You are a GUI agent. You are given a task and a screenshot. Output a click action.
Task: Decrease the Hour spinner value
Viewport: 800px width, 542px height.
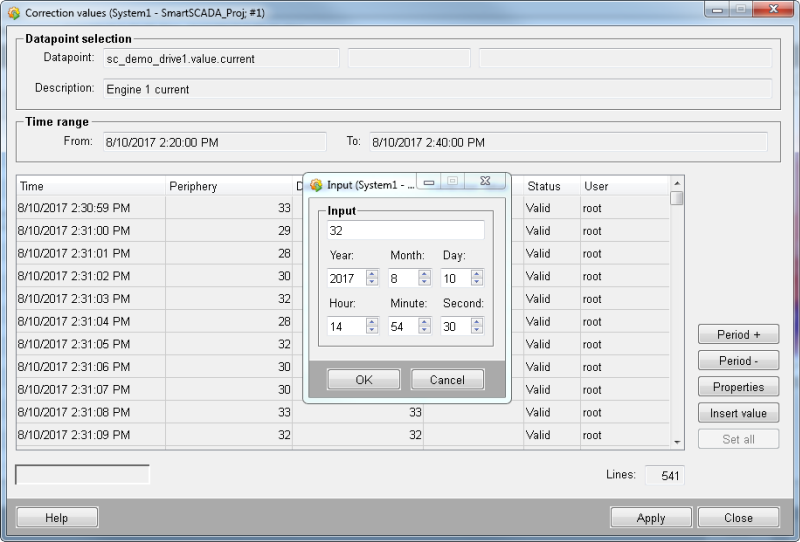[x=372, y=331]
